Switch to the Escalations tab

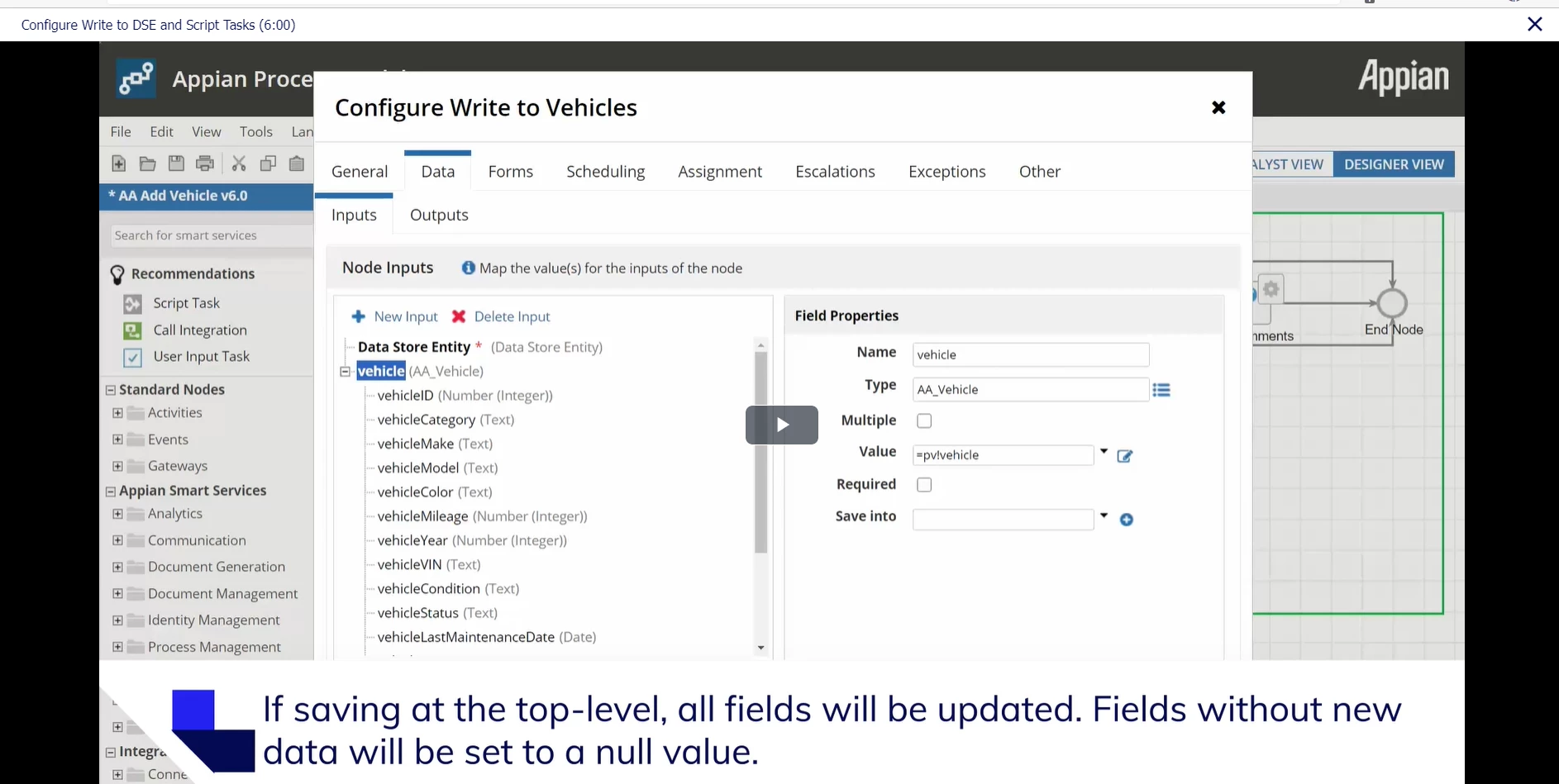[x=835, y=172]
